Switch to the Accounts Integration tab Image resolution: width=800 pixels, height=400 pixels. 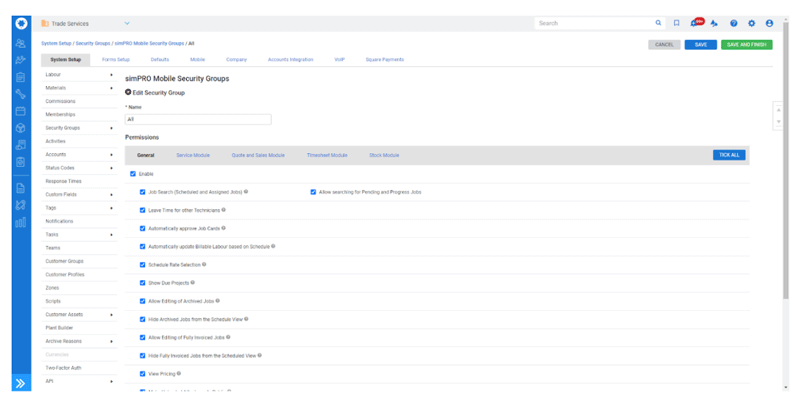[x=290, y=60]
